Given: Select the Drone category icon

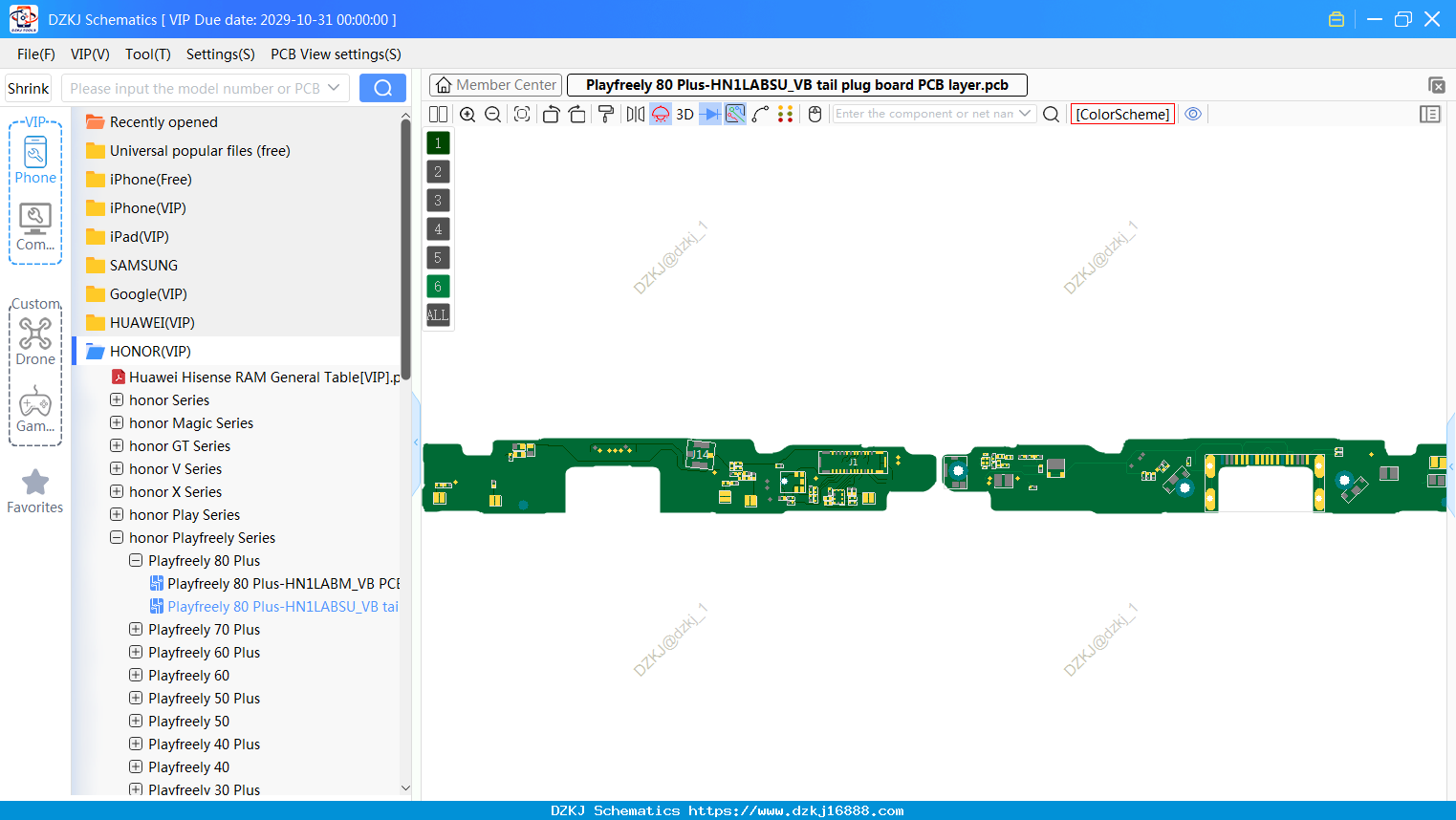Looking at the screenshot, I should (35, 341).
